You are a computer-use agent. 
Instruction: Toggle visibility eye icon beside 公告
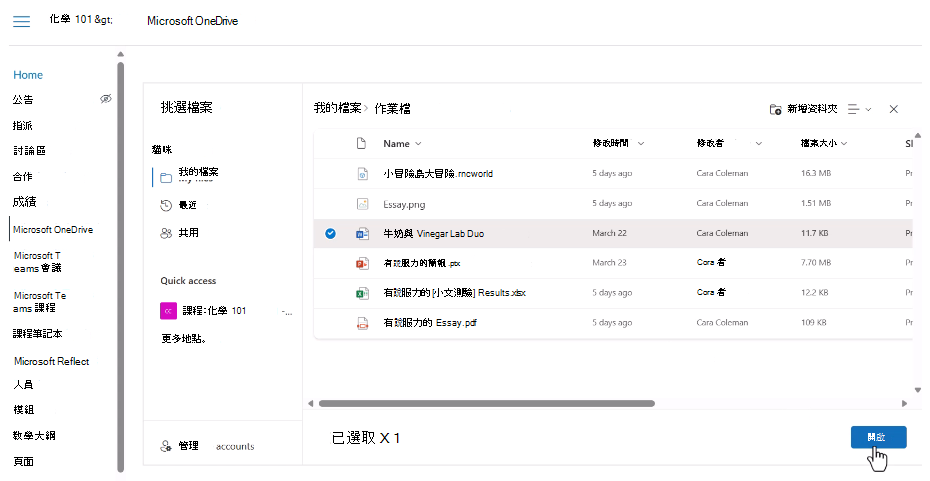coord(106,98)
